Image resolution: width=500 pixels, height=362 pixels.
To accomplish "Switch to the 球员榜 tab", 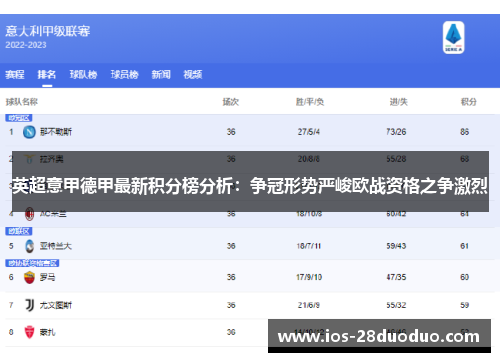I will [125, 74].
